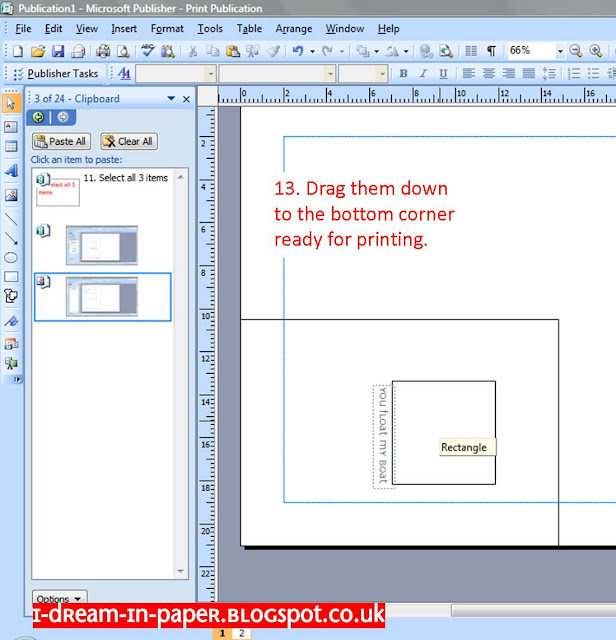Select the Picture Frame tool
Image resolution: width=616 pixels, height=640 pixels.
tap(11, 195)
